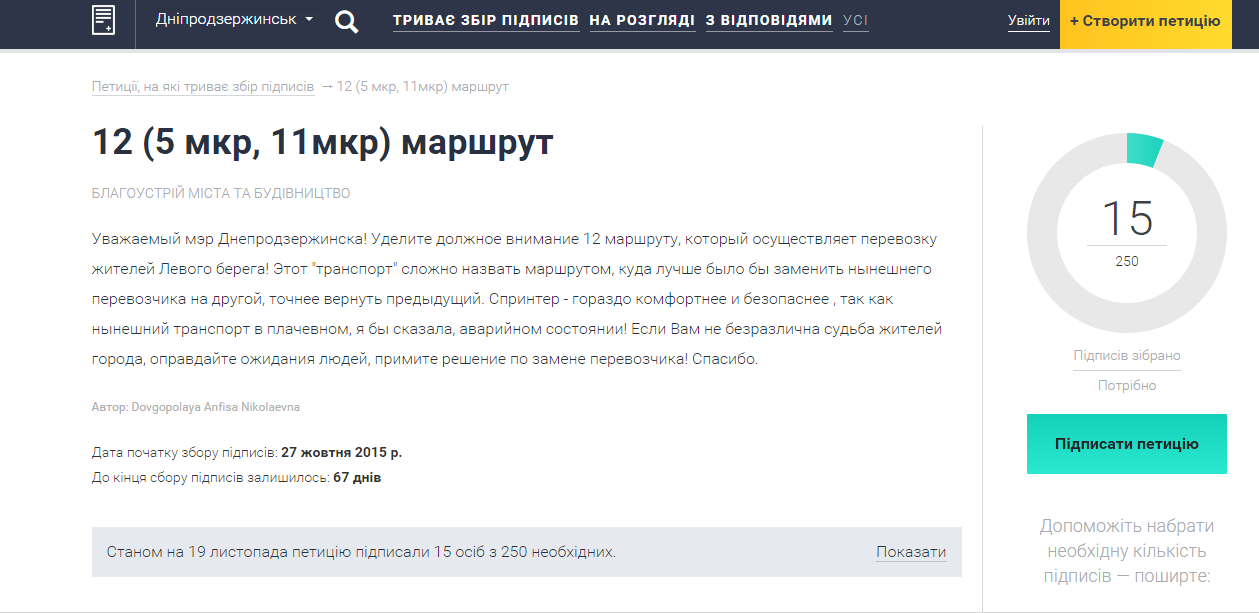Click the signature count 15 in circle
This screenshot has width=1259, height=613.
click(x=1127, y=218)
